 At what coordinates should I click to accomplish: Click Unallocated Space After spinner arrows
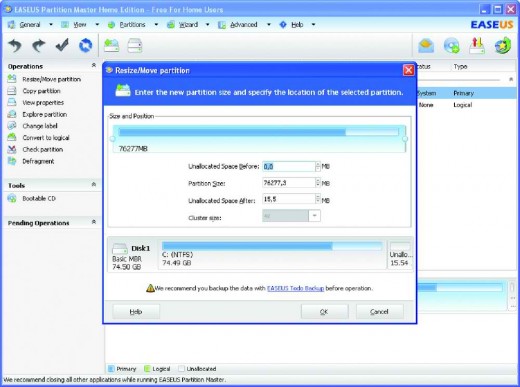(318, 199)
